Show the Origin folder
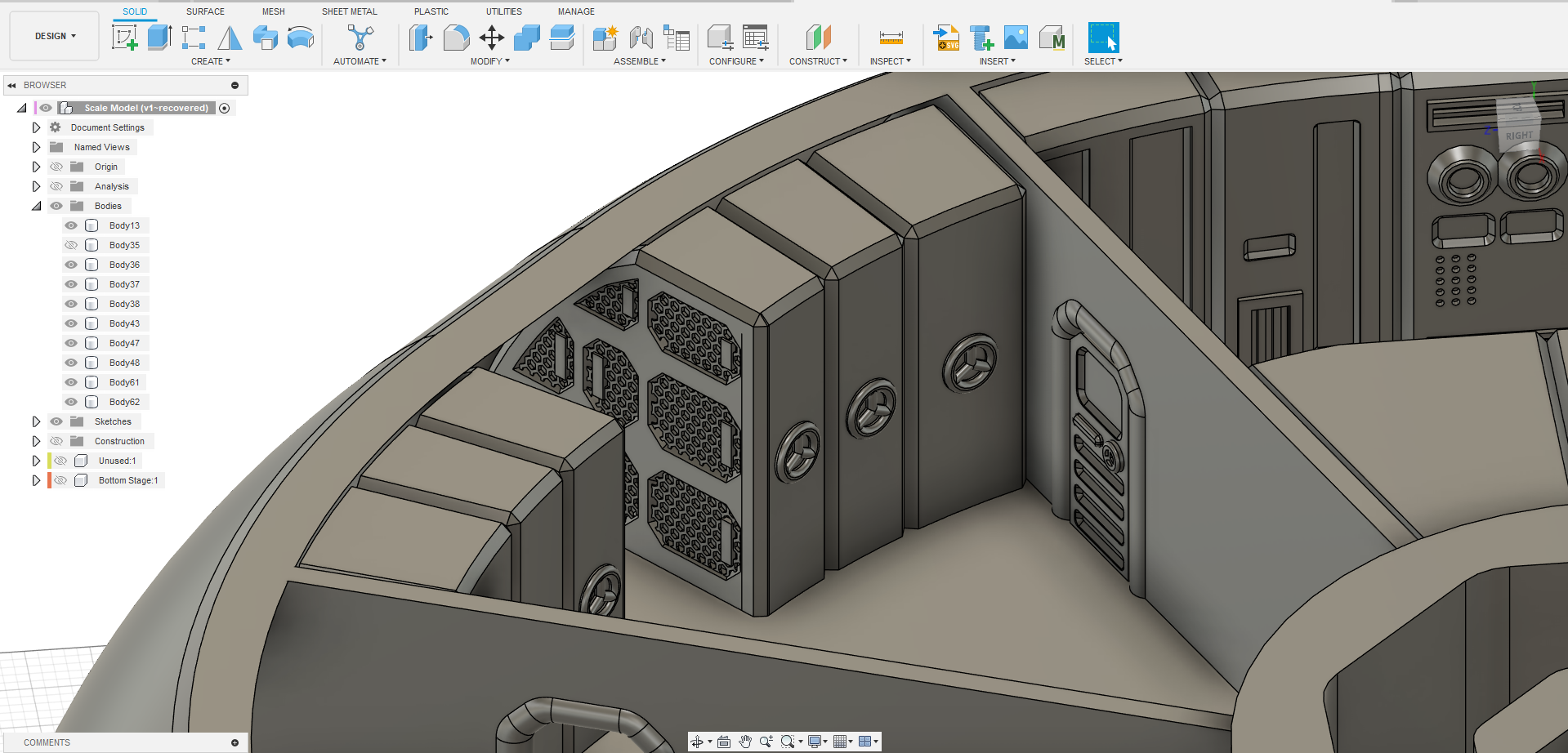This screenshot has width=1568, height=753. (56, 167)
